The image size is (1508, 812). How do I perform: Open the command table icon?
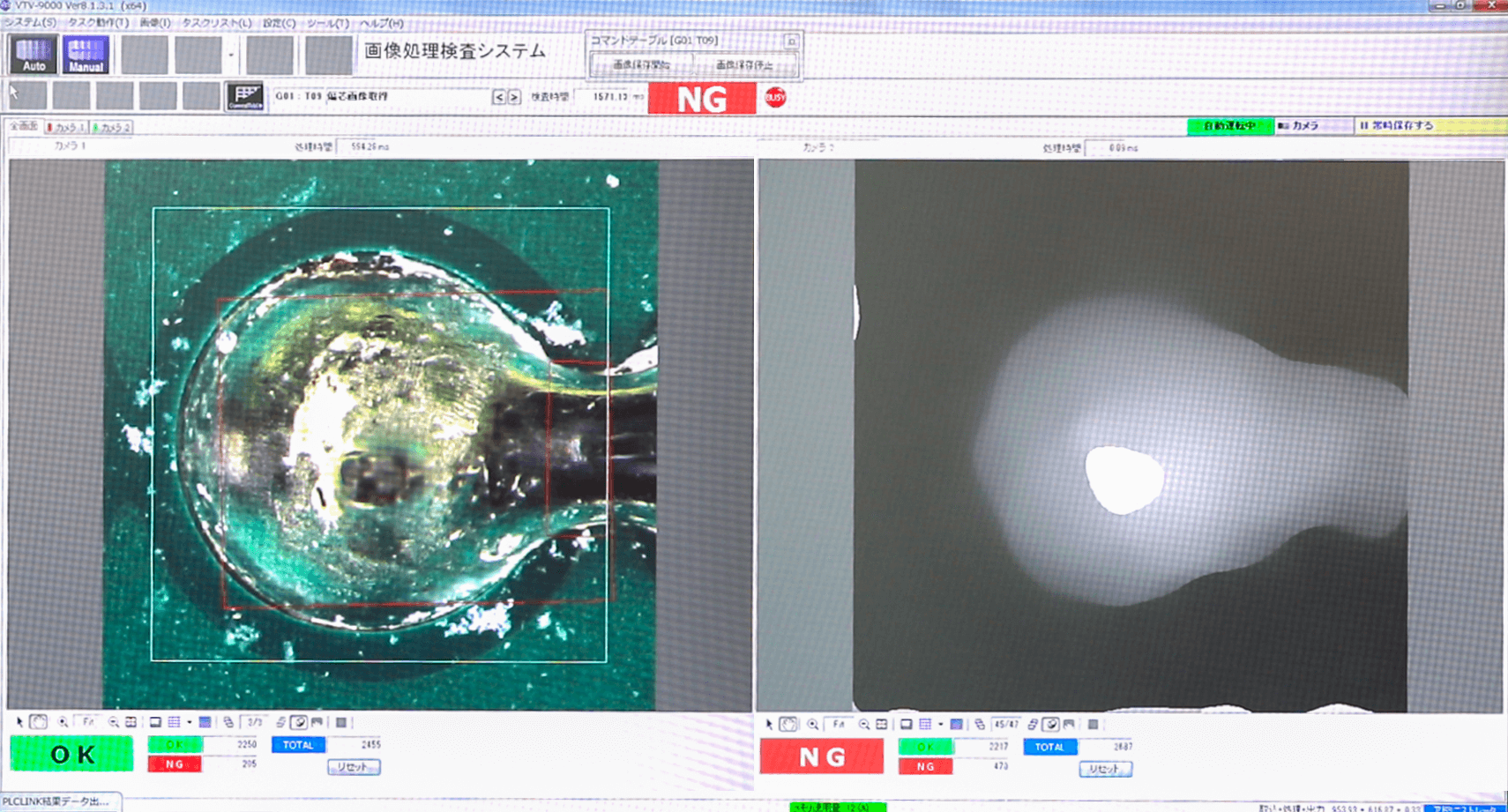244,96
